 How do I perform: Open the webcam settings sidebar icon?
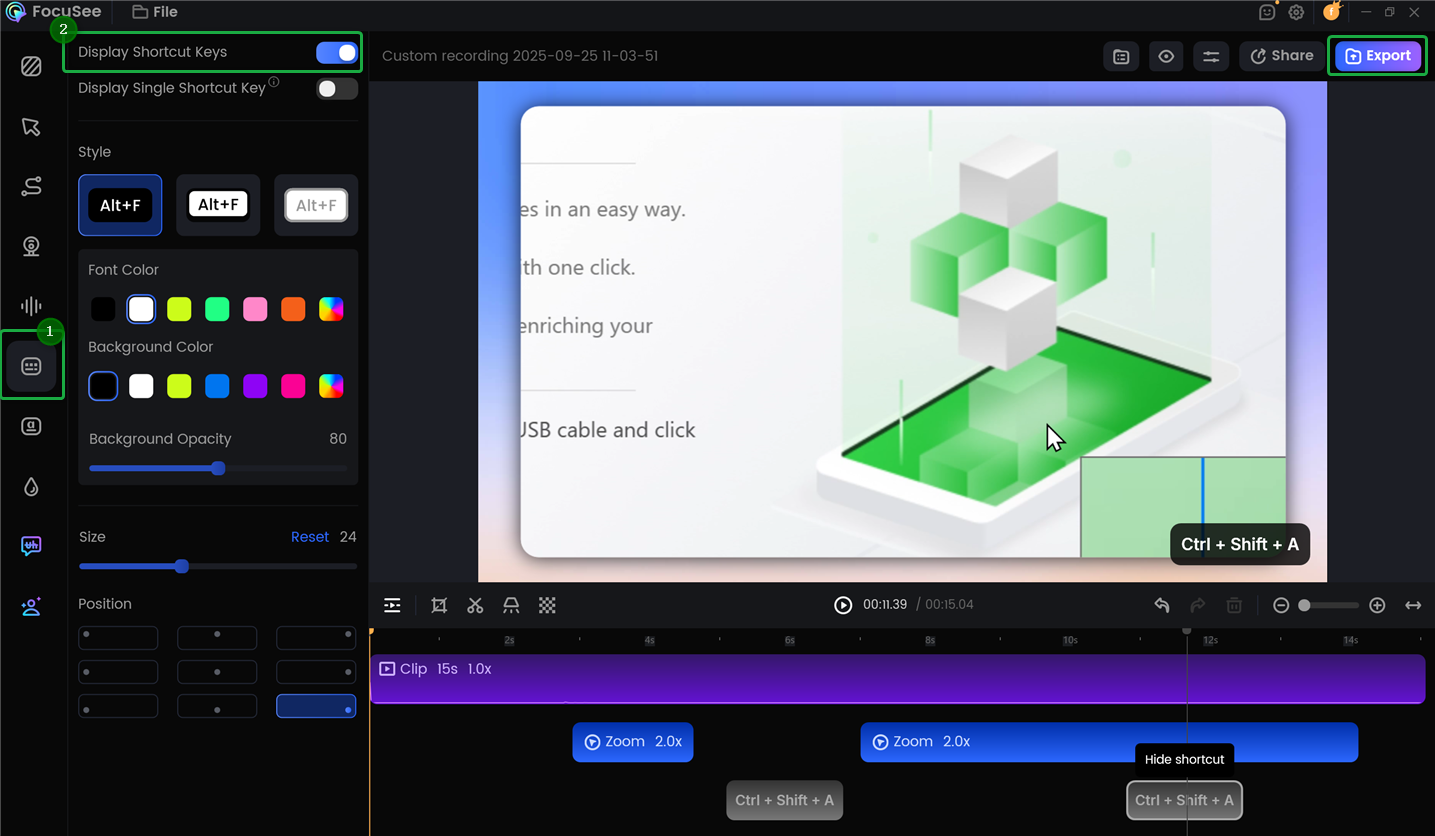coord(31,246)
